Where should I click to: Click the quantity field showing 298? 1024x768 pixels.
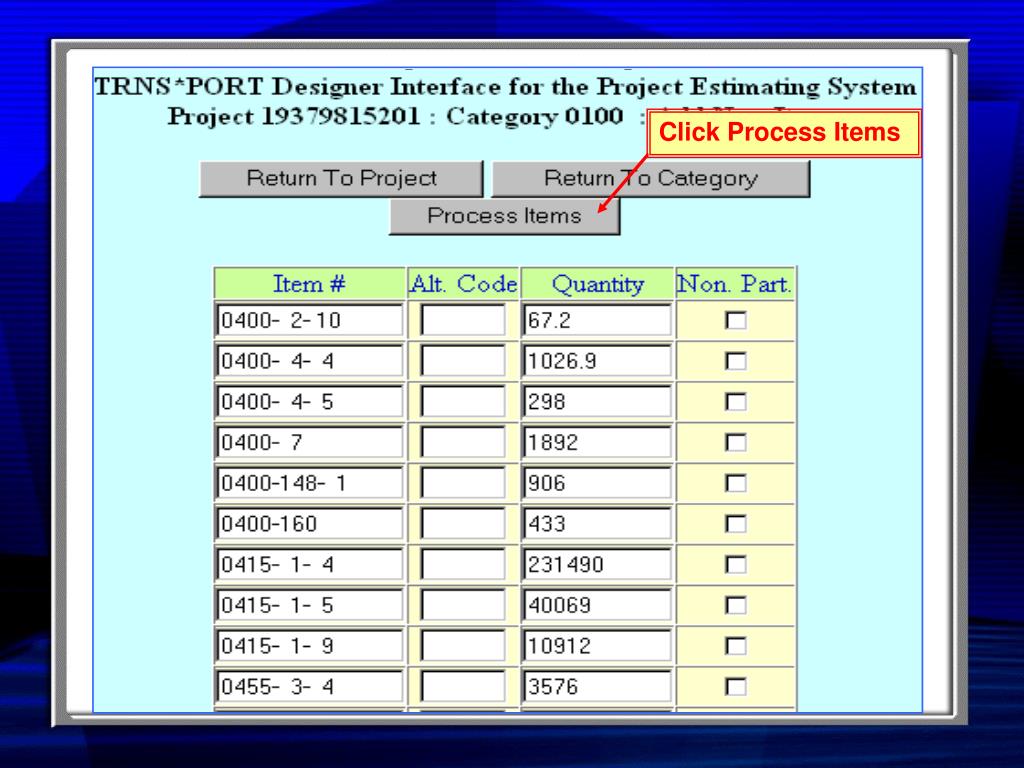[x=597, y=401]
